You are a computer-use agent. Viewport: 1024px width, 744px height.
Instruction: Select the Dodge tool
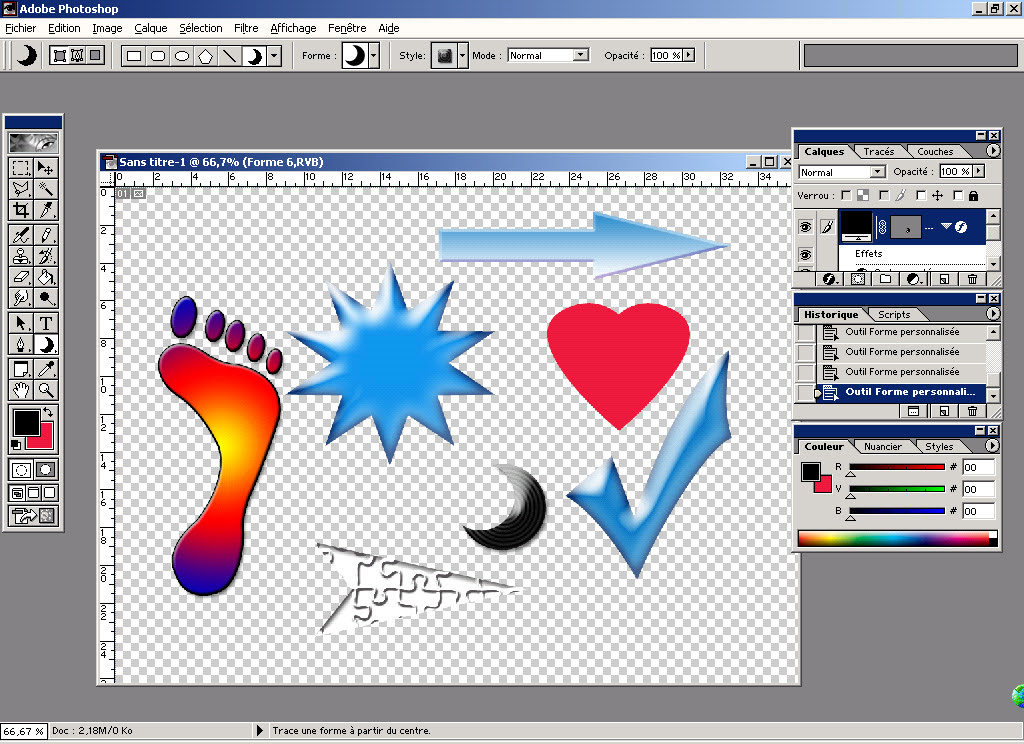46,298
